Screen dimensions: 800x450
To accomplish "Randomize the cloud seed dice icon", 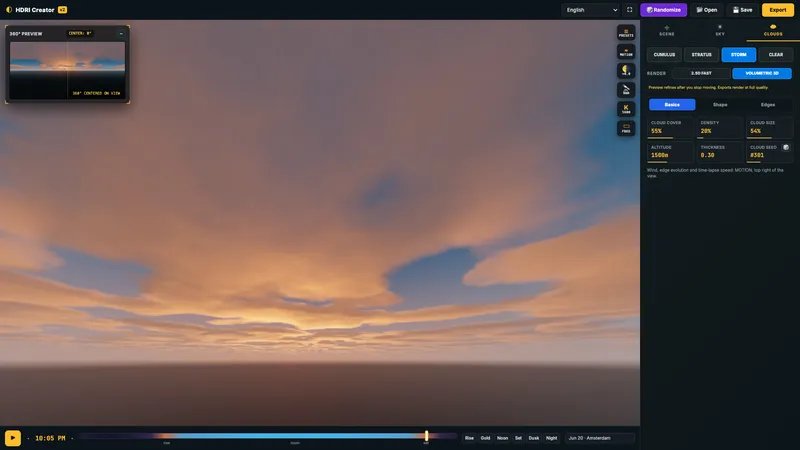I will tap(786, 147).
